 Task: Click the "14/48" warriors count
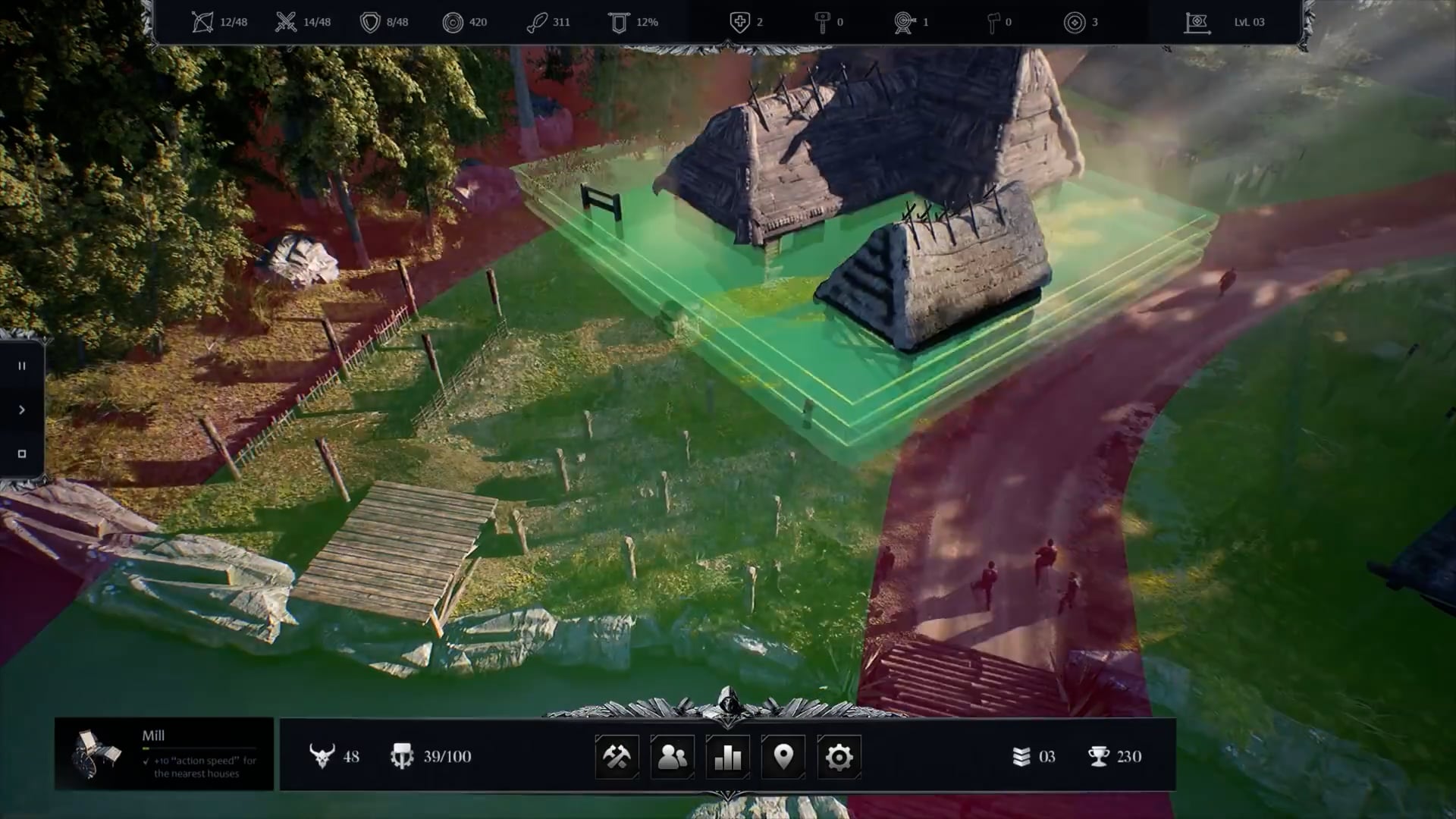[317, 22]
